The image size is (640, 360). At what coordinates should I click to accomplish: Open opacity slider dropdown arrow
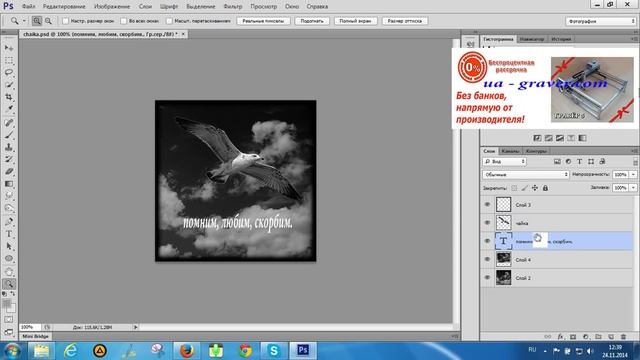click(x=633, y=175)
